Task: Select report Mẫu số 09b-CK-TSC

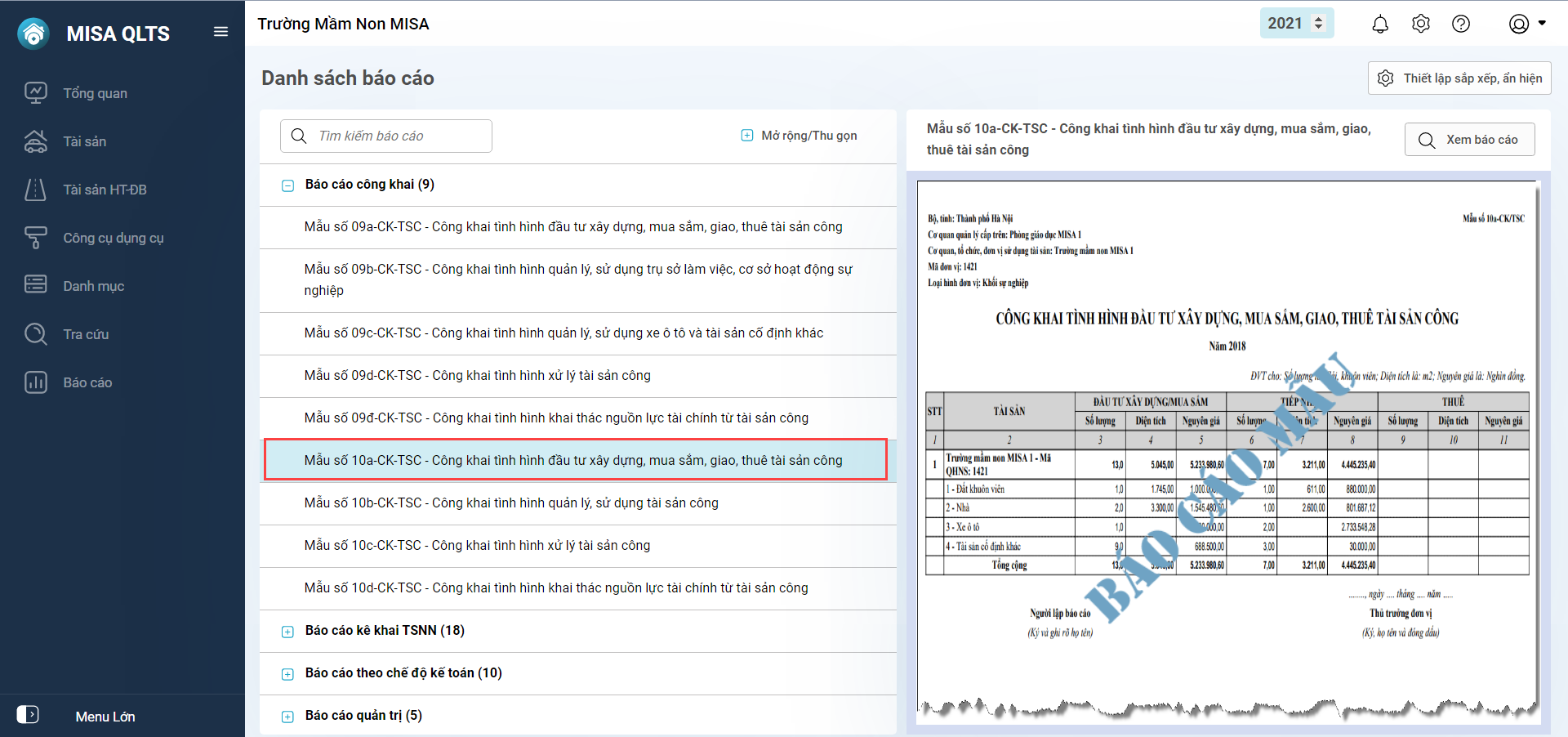Action: pos(578,280)
